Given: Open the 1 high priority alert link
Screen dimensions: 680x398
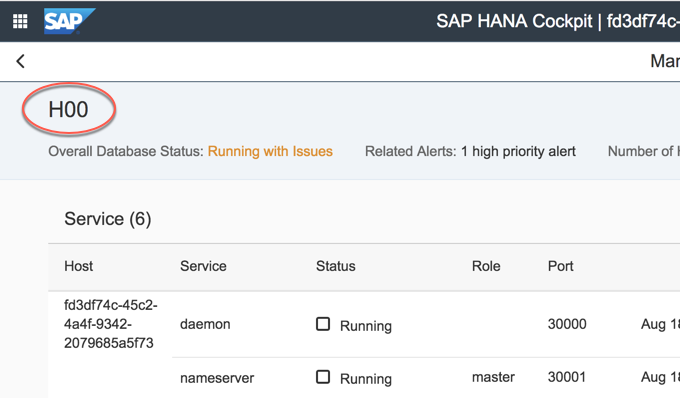Looking at the screenshot, I should point(518,151).
